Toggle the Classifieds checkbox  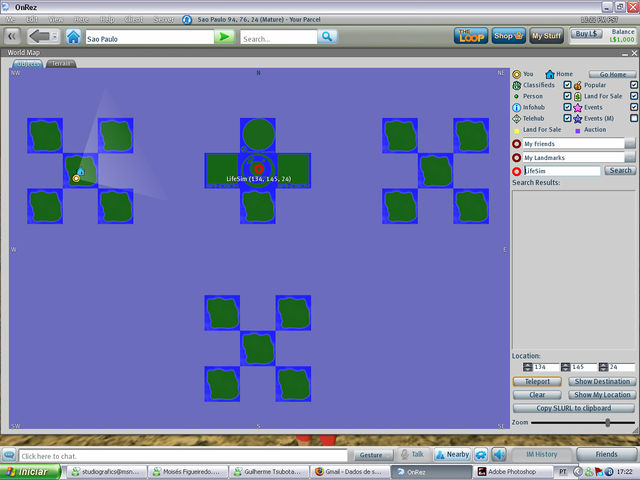tap(568, 85)
